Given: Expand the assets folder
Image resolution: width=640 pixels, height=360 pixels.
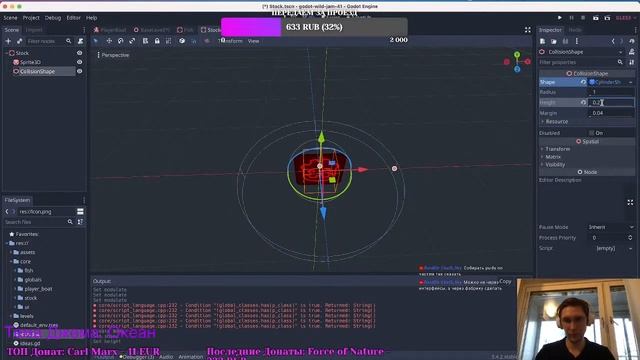Looking at the screenshot, I should [11, 252].
